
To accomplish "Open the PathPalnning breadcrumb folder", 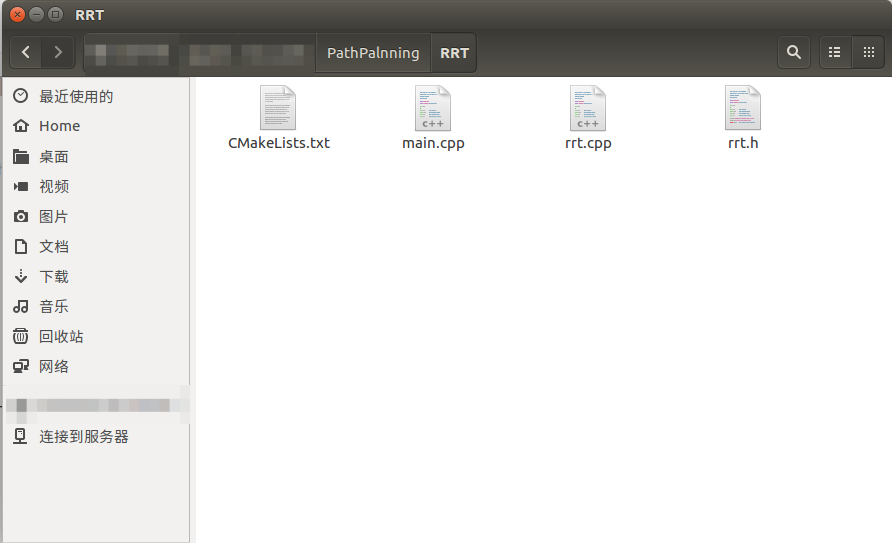I will point(373,53).
